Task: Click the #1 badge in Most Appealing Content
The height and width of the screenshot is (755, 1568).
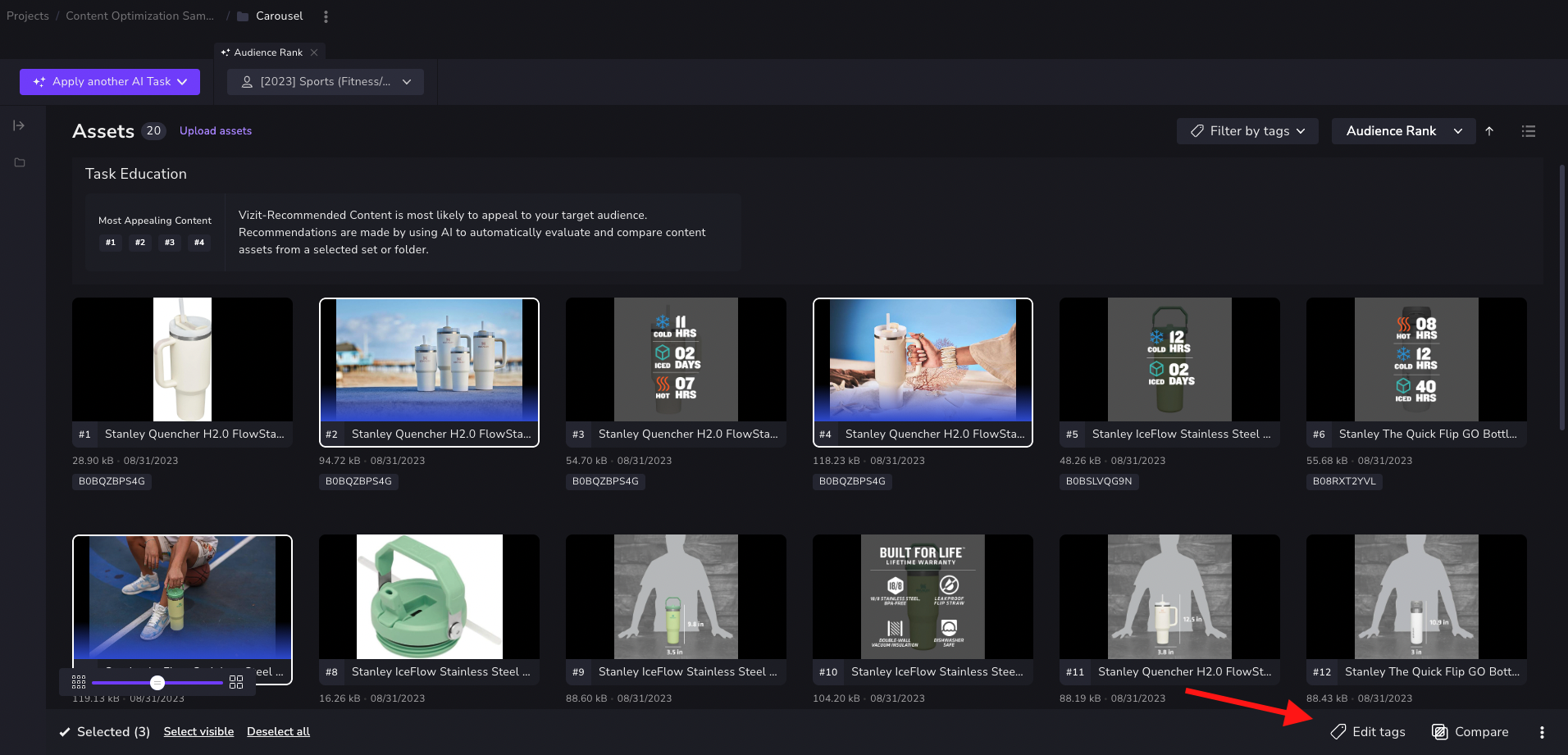Action: [111, 243]
